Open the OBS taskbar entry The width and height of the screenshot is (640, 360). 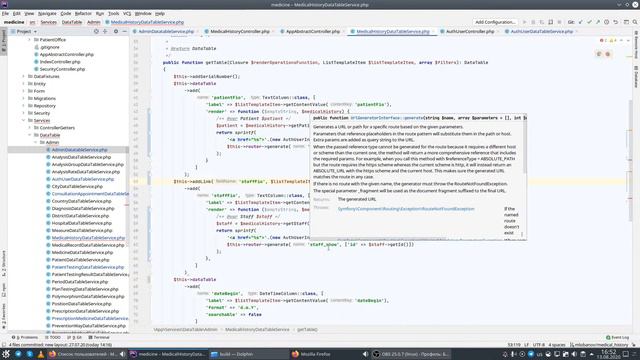[x=411, y=354]
